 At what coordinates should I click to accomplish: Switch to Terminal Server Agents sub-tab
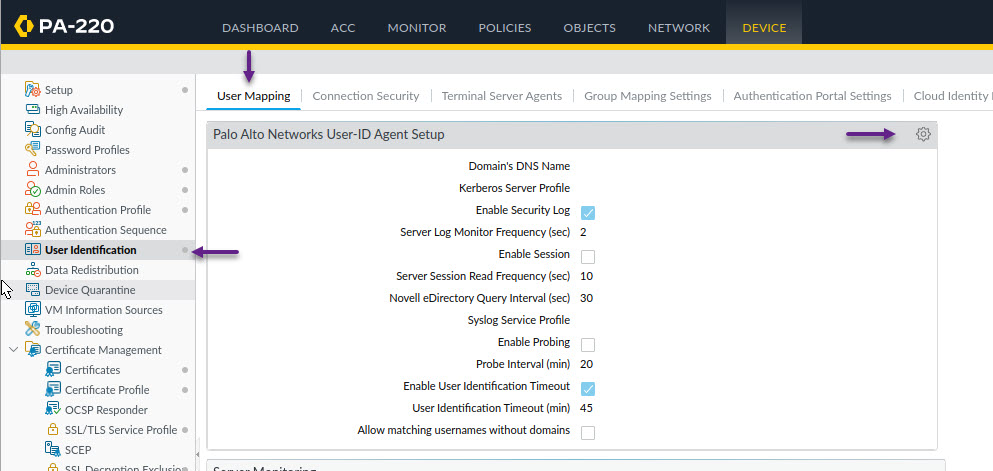pyautogui.click(x=502, y=96)
